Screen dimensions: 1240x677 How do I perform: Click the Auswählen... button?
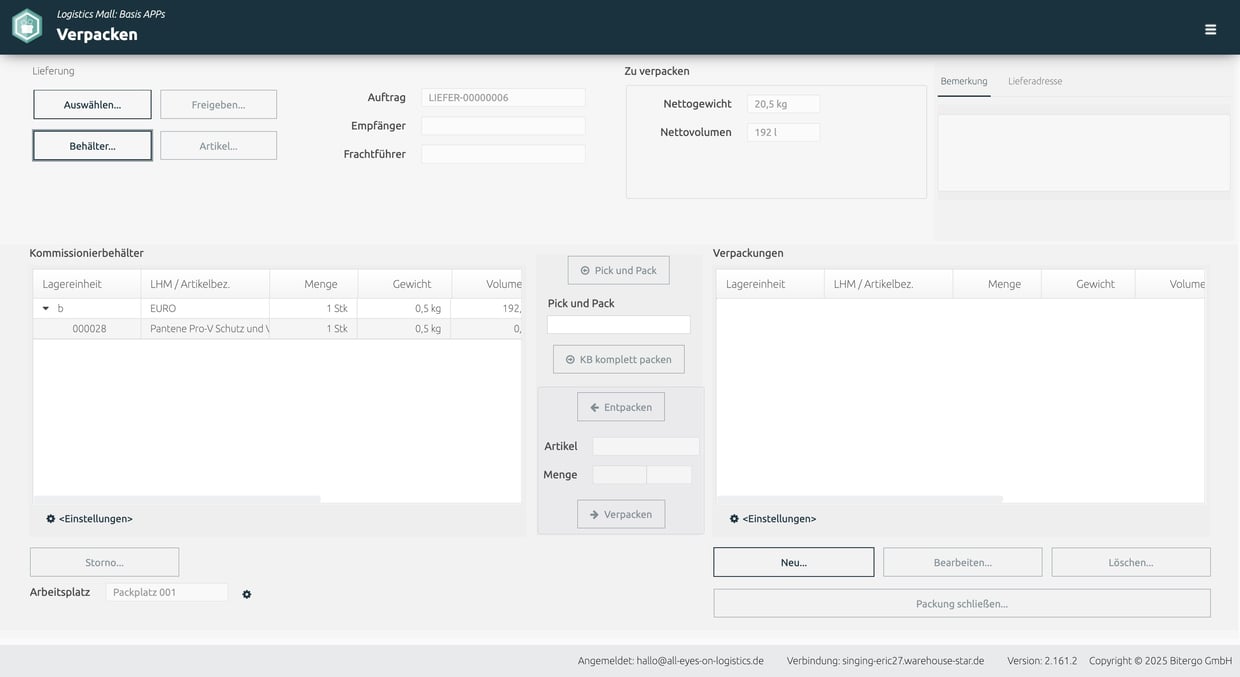[x=92, y=105]
